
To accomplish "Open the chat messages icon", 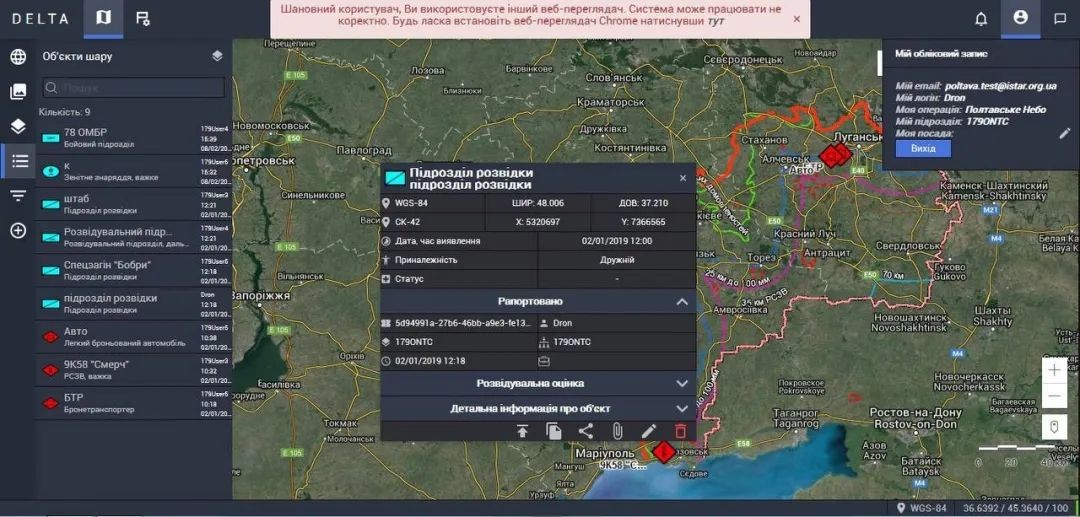I will [x=1060, y=19].
